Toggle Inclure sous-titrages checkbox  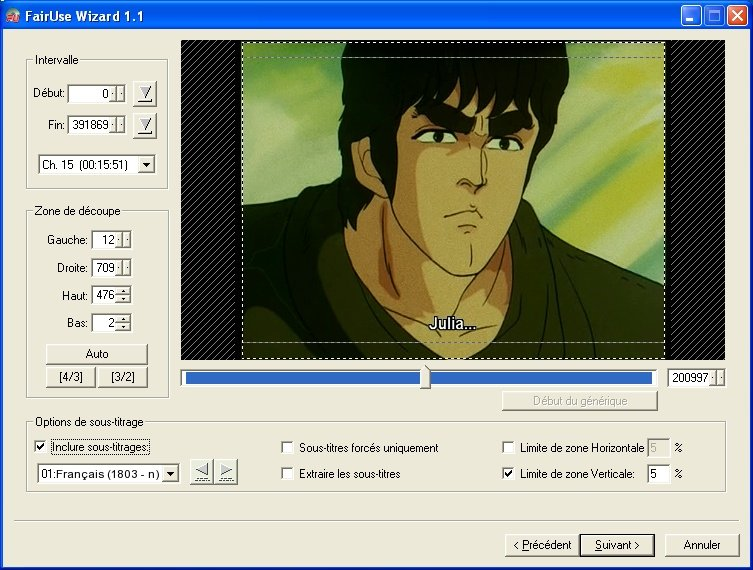click(40, 447)
